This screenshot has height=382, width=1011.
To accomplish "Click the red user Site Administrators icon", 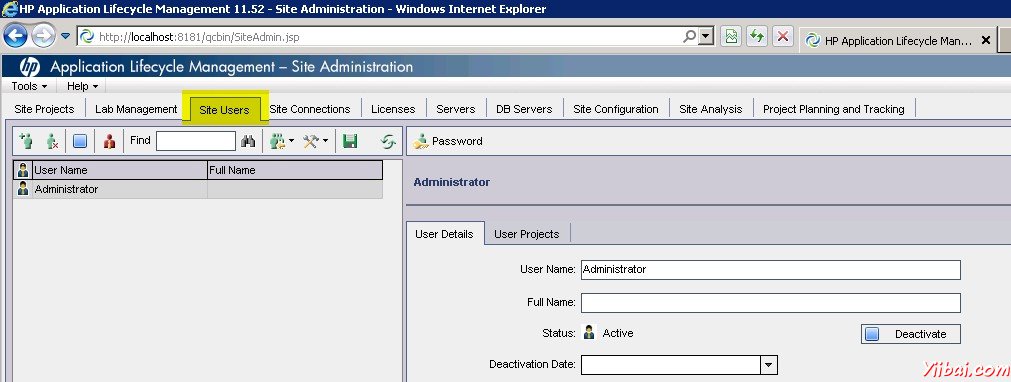I will coord(109,141).
